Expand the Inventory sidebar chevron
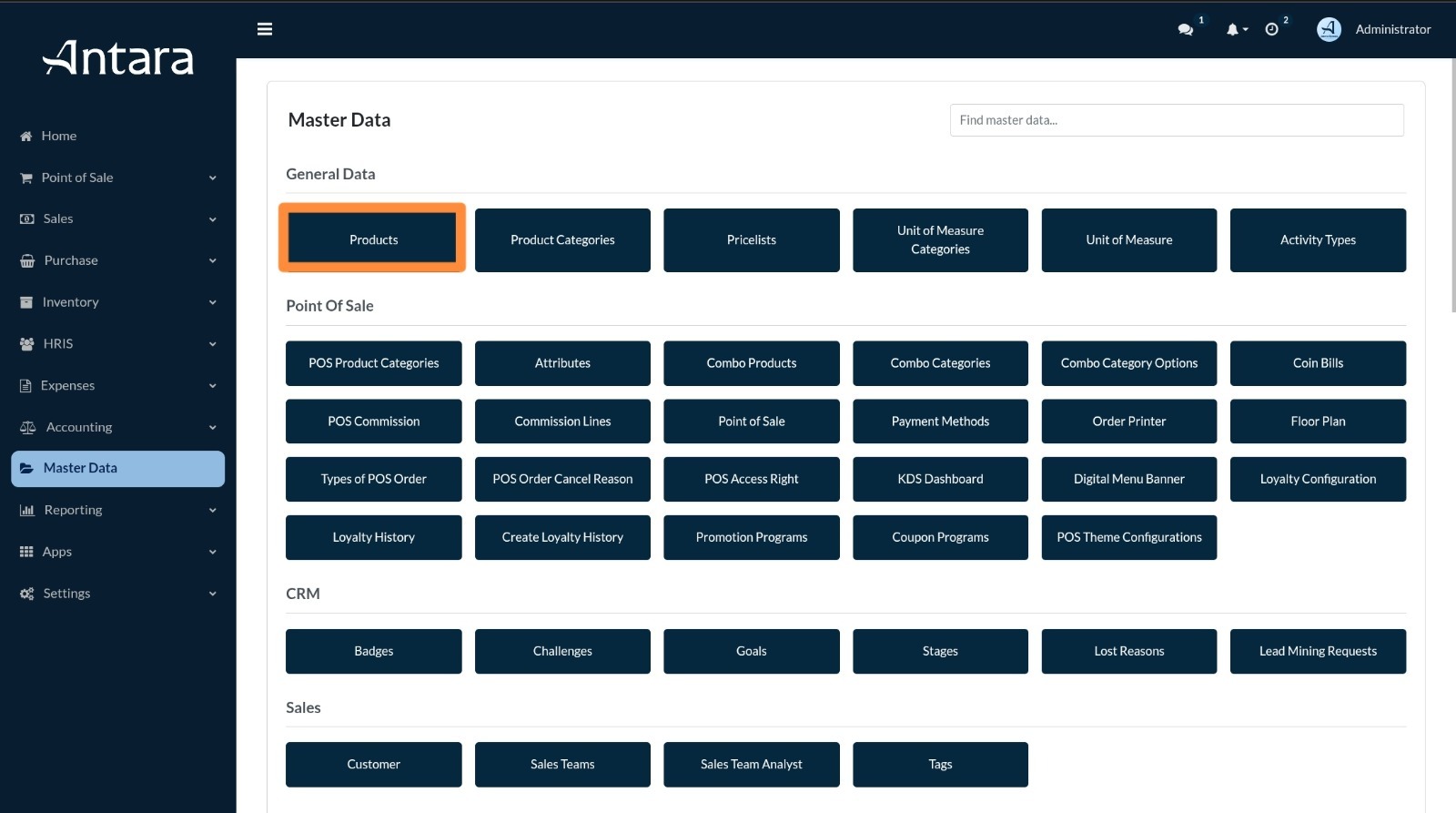The height and width of the screenshot is (813, 1456). coord(213,302)
